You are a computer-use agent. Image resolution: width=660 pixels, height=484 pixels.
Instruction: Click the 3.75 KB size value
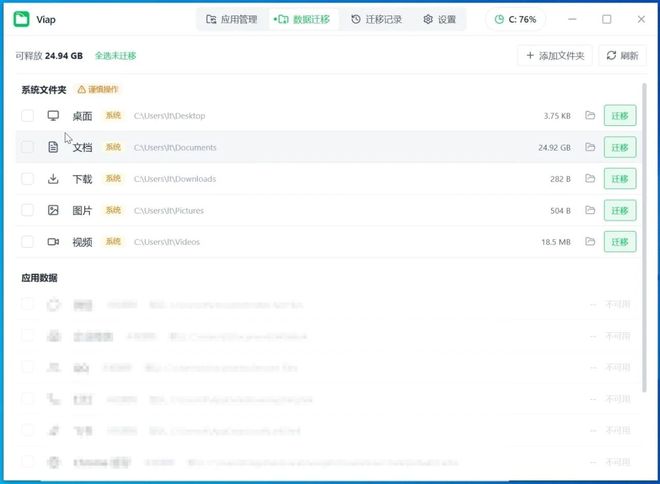(557, 116)
